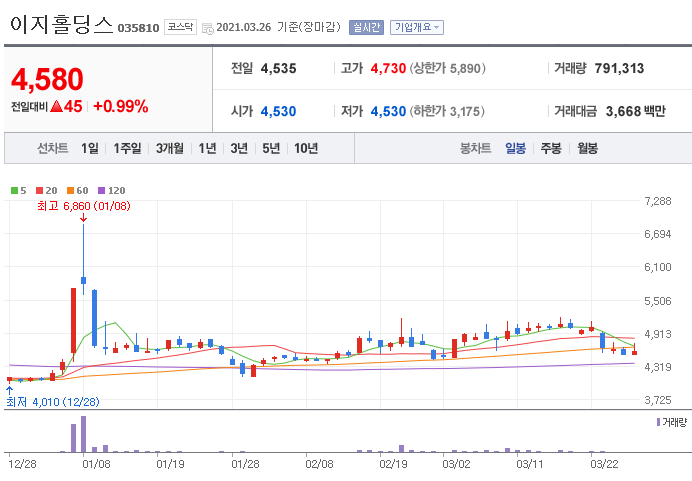Click the 4,913 price axis label
Viewport: 692px width, 481px height.
pyautogui.click(x=658, y=334)
